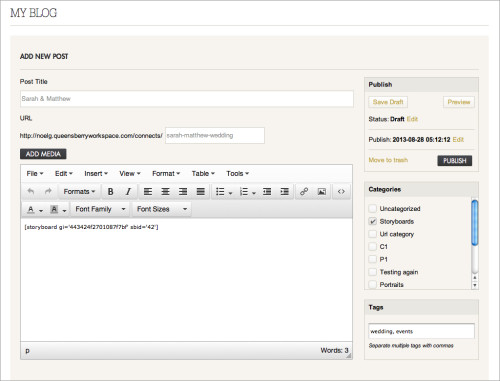The image size is (500, 381).
Task: Toggle italic formatting
Action: click(x=128, y=192)
